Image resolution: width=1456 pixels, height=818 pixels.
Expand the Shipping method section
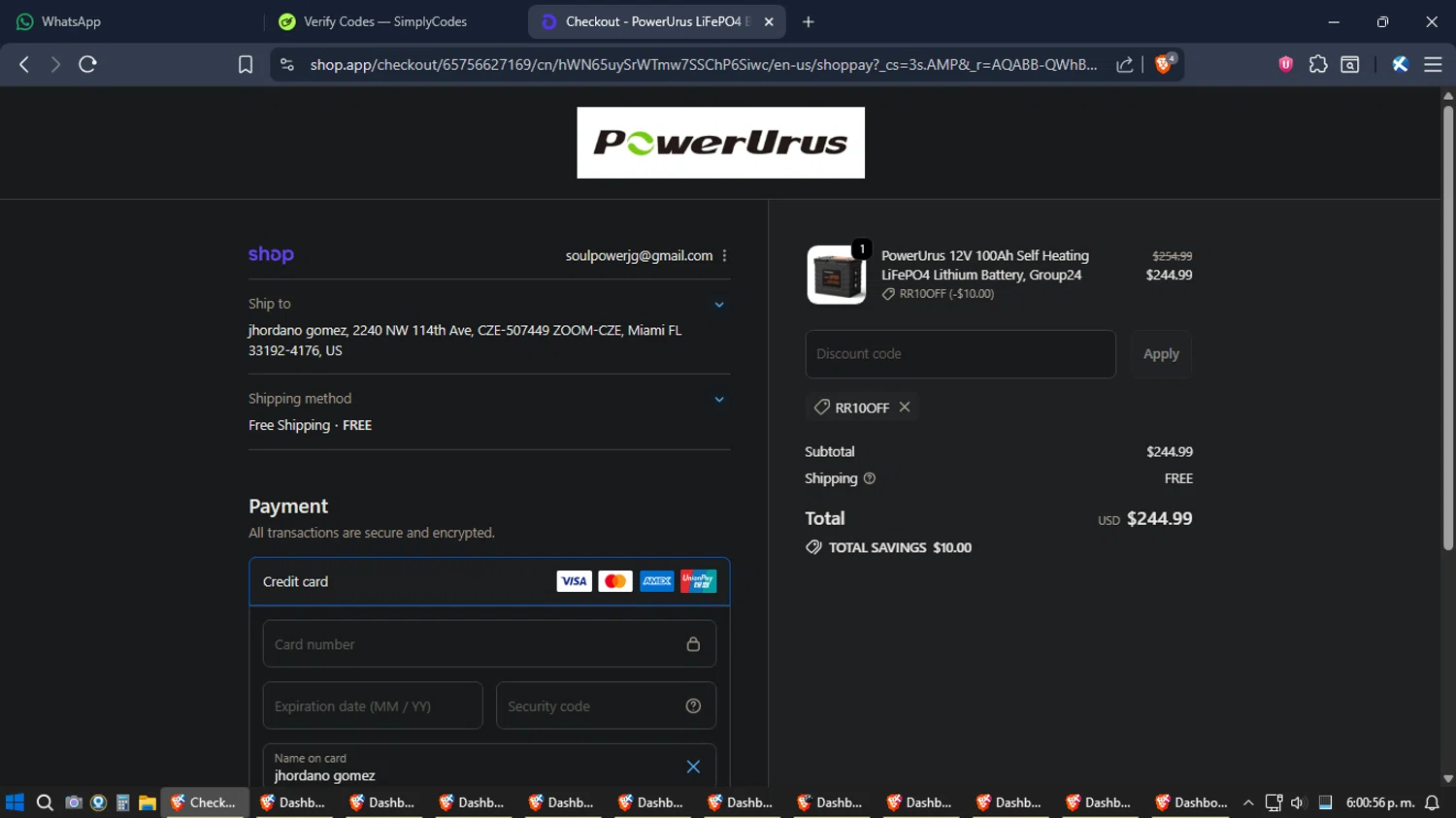point(719,399)
